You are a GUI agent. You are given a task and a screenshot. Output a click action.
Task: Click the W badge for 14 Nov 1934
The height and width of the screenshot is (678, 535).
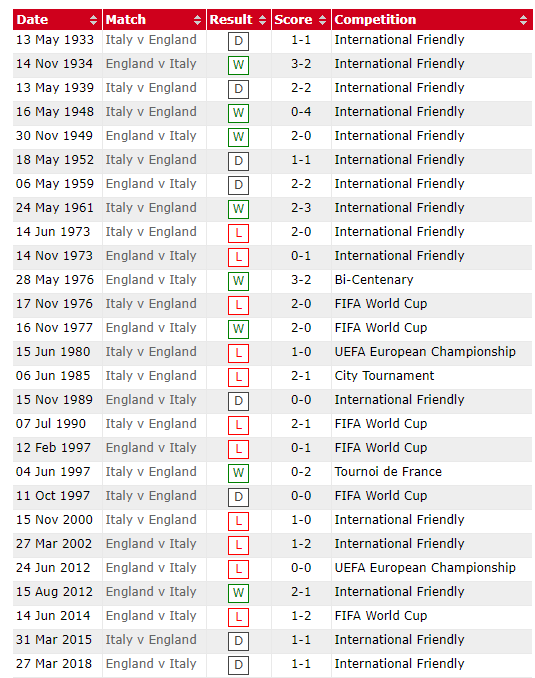coord(238,65)
